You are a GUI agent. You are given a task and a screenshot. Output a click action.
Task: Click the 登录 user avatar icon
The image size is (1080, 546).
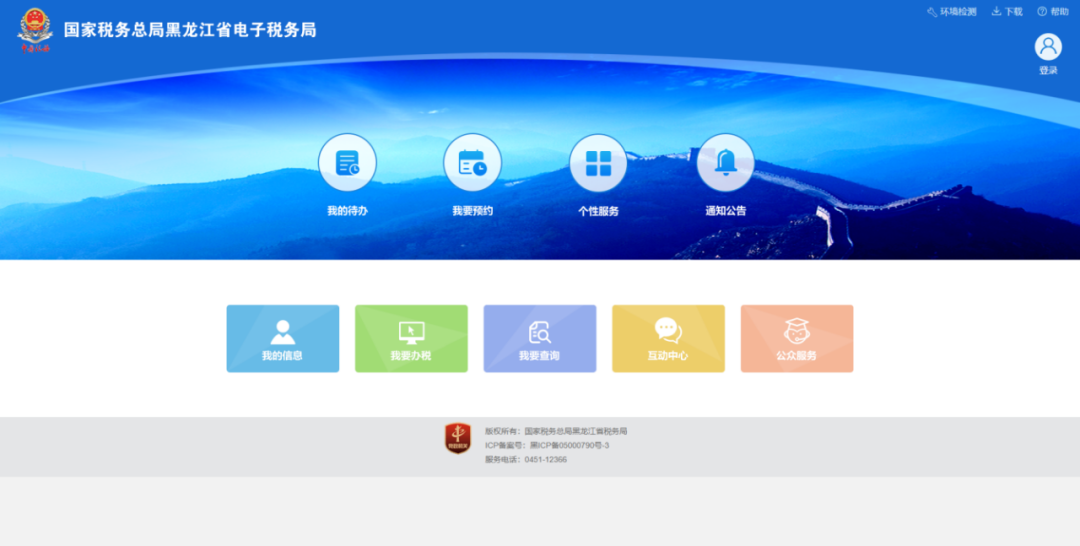tap(1048, 47)
